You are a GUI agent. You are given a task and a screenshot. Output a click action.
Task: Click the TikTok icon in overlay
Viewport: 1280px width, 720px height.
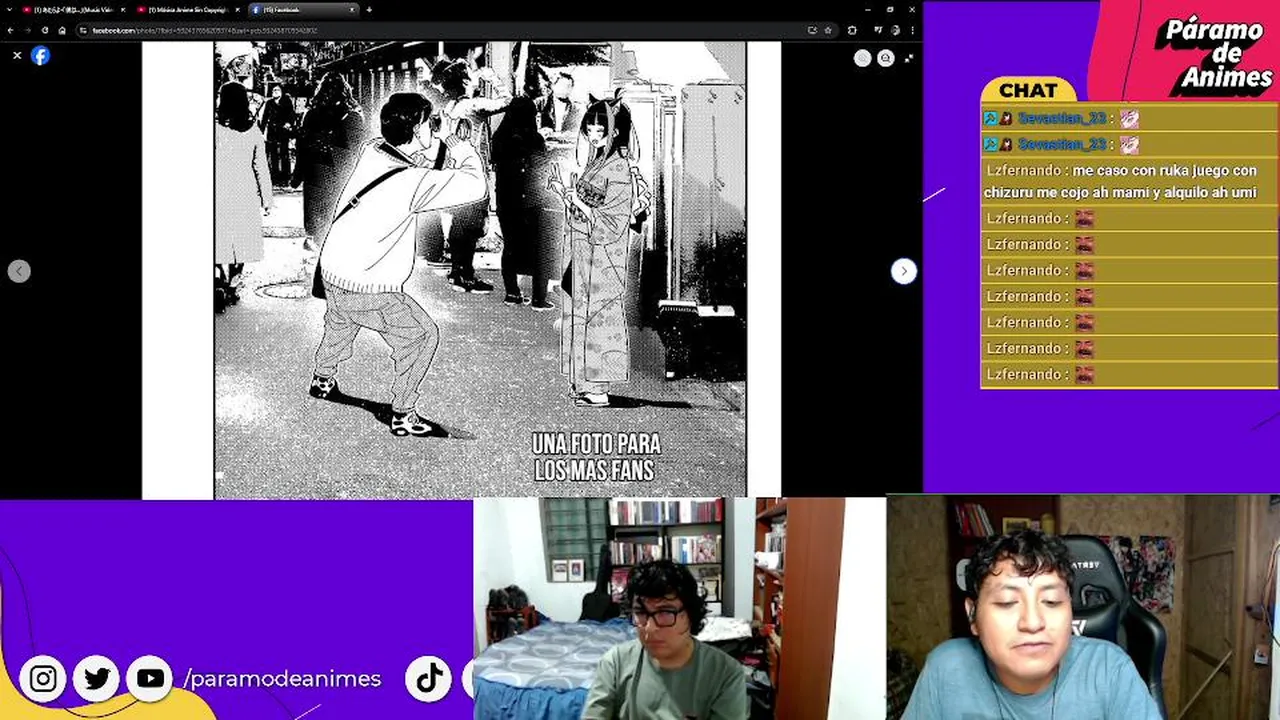coord(430,679)
